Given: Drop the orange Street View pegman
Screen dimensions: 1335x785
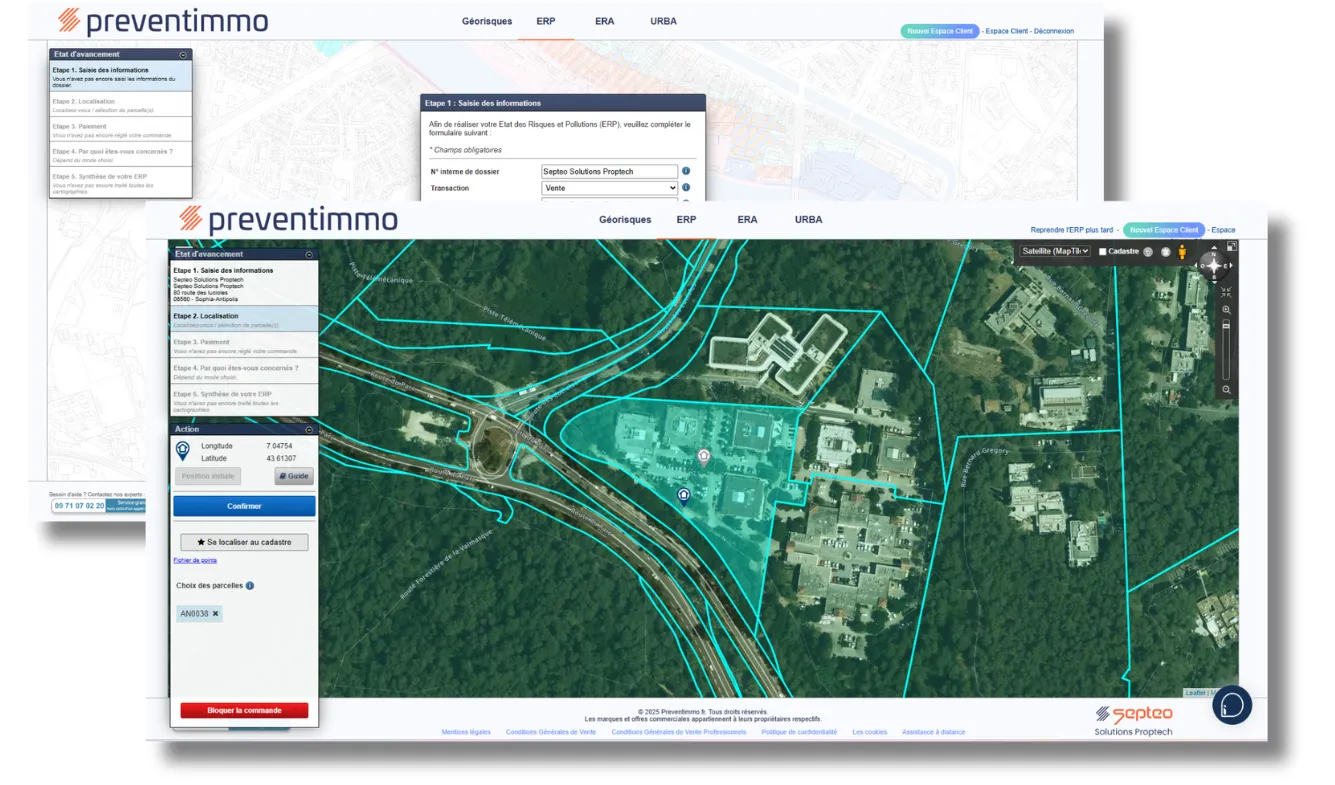Looking at the screenshot, I should [1182, 252].
